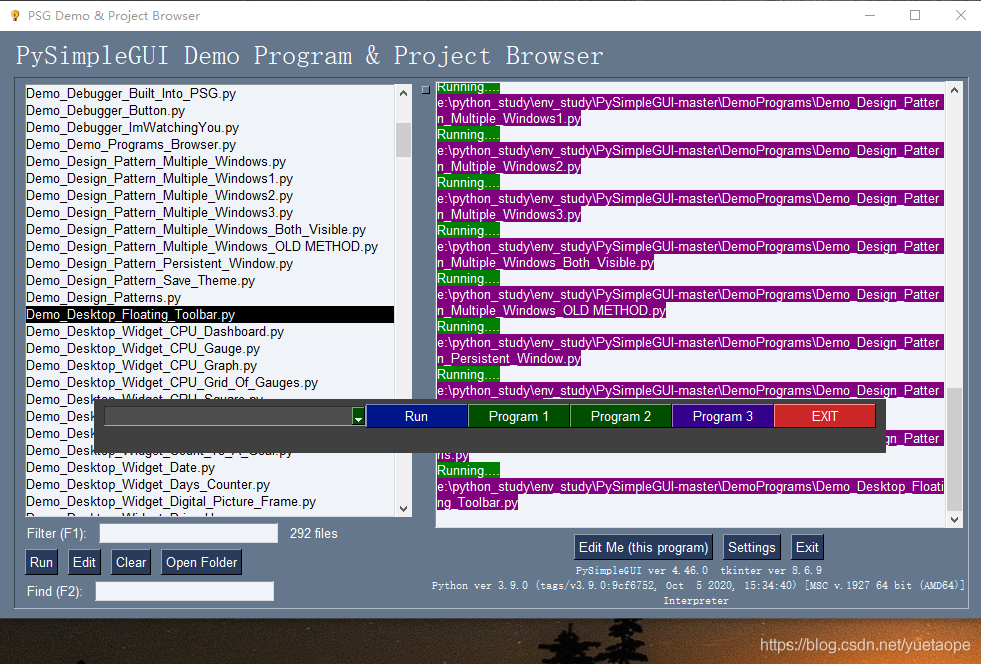Click output line ending n_Multiple_Windows2.py
The height and width of the screenshot is (664, 981).
[509, 166]
